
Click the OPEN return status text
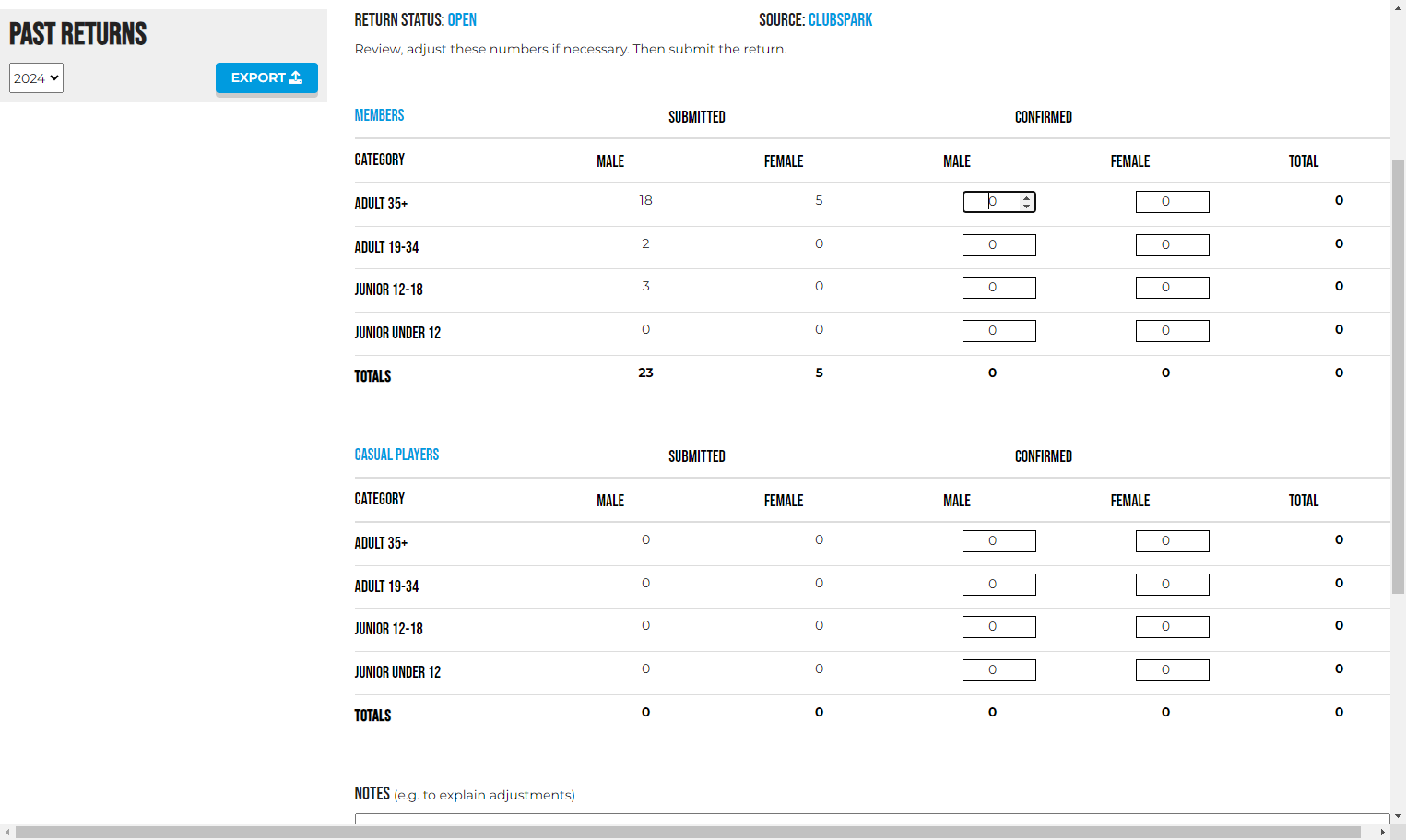click(x=462, y=19)
